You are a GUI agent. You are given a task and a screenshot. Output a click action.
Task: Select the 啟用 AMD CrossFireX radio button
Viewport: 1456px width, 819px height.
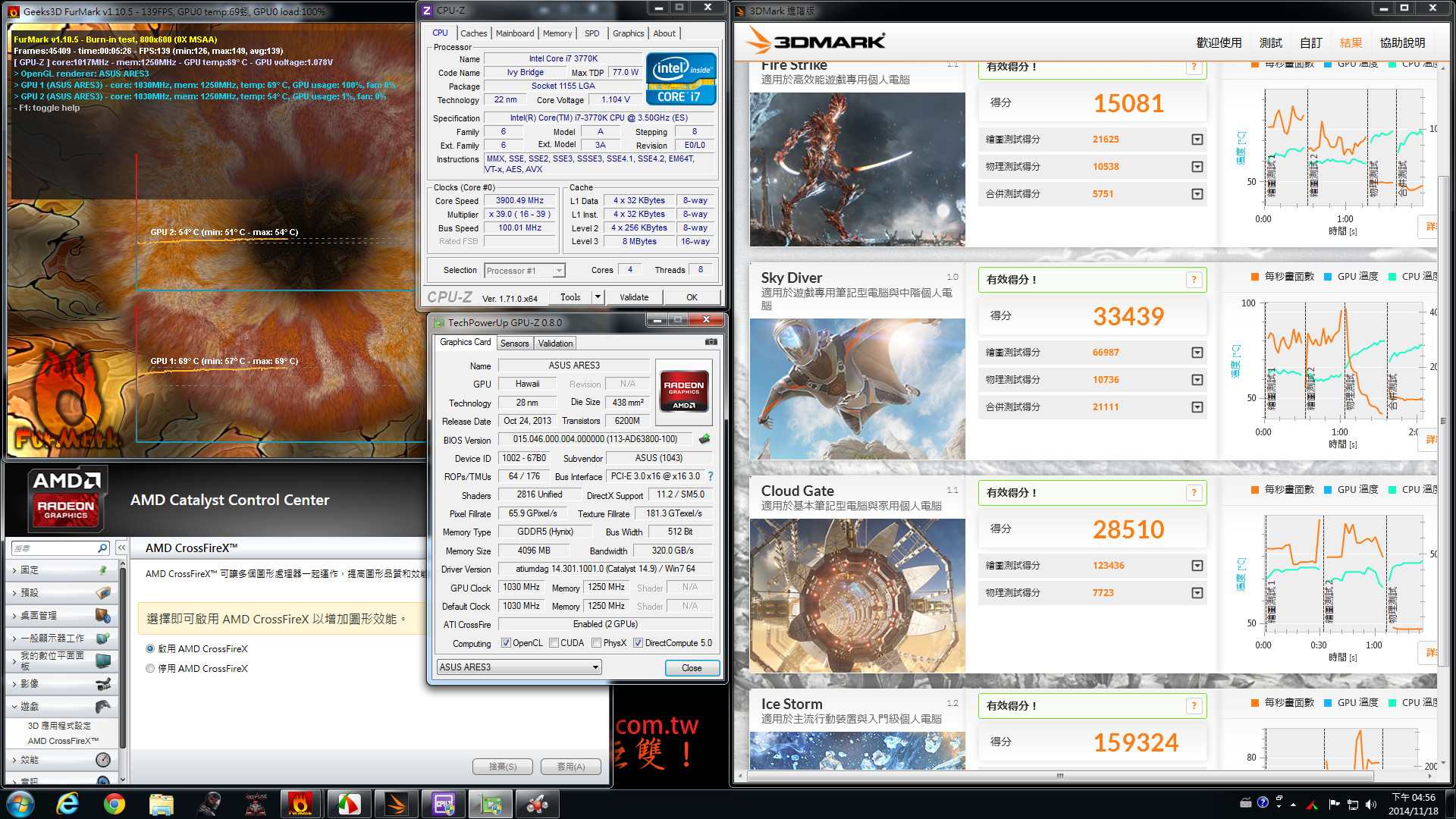[150, 649]
